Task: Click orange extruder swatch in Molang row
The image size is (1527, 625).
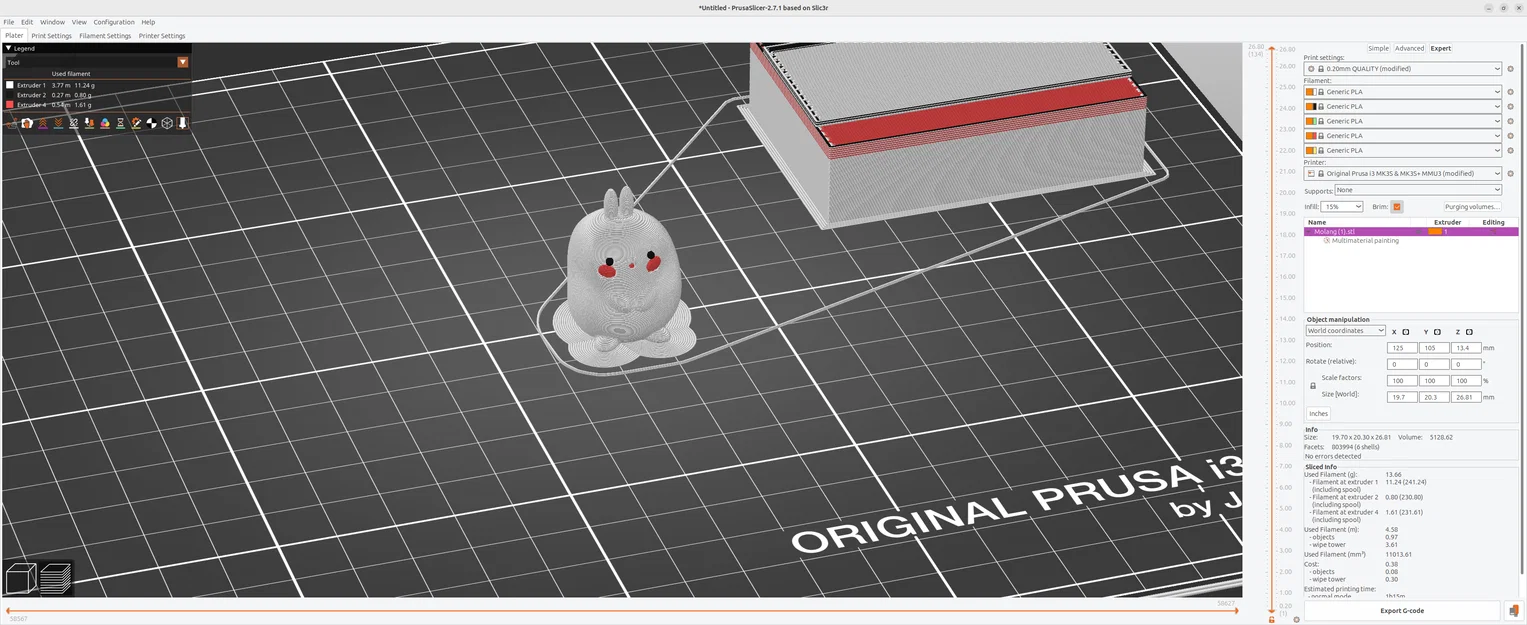Action: click(x=1435, y=231)
